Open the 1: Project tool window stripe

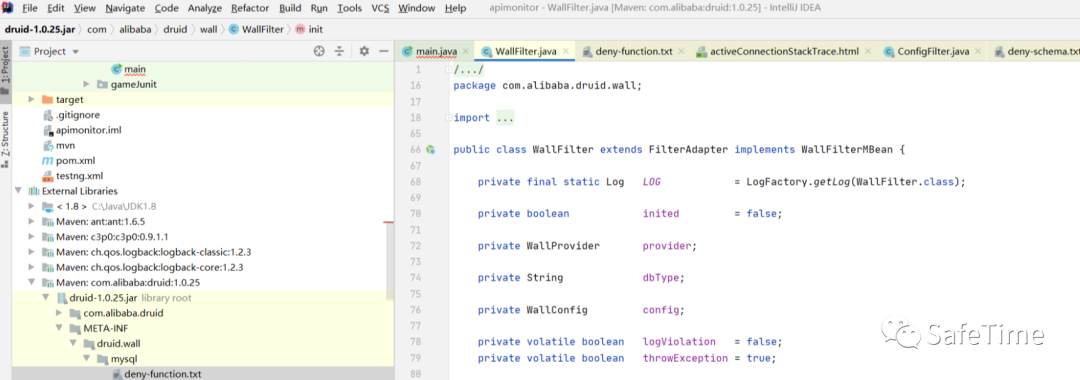[6, 66]
